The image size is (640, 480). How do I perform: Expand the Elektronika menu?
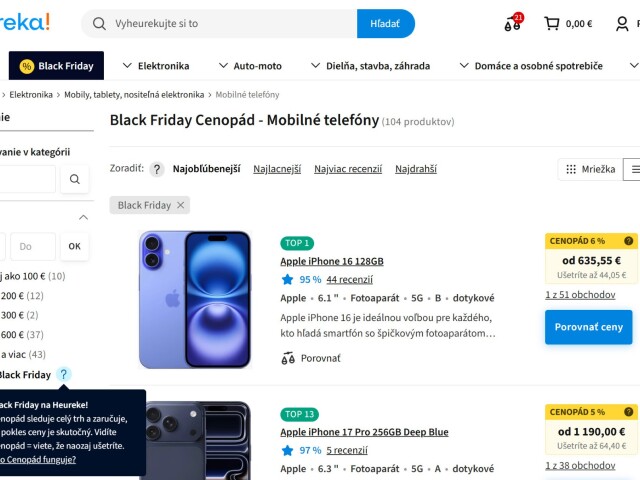pos(156,66)
